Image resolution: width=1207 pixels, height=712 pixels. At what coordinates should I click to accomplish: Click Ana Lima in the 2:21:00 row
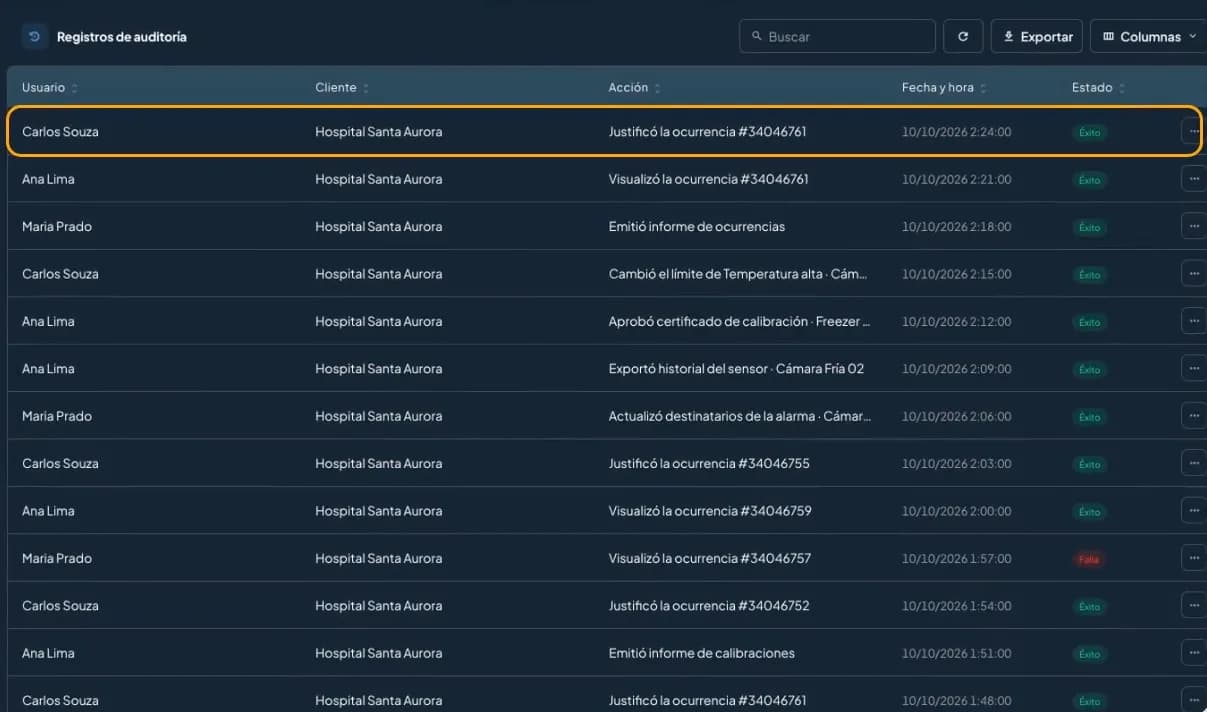[48, 179]
